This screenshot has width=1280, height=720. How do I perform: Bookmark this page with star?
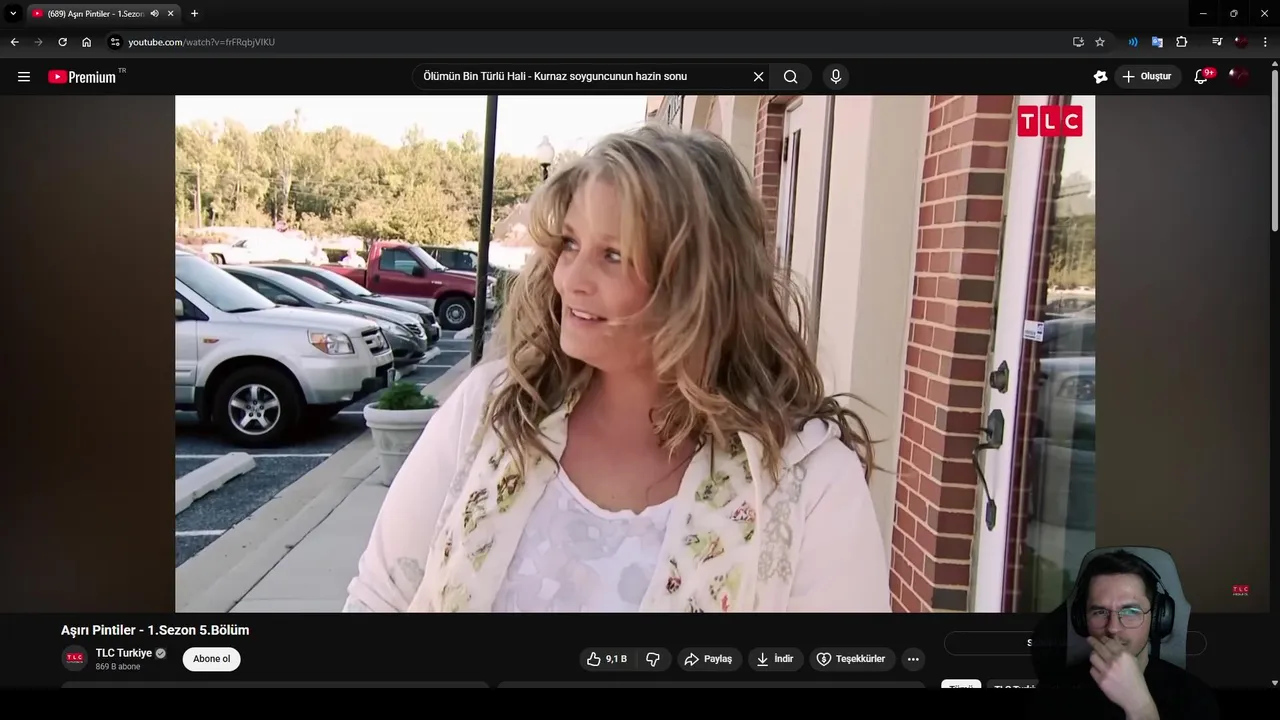1100,42
